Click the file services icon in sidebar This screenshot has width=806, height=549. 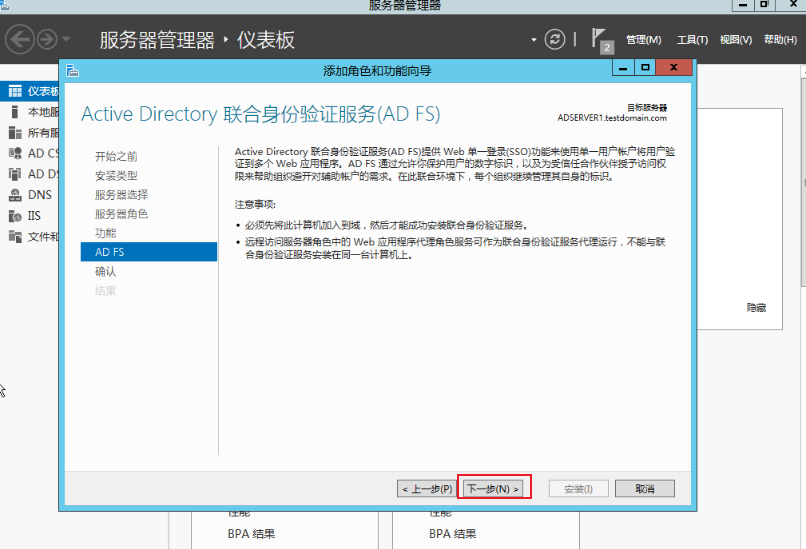coord(15,236)
